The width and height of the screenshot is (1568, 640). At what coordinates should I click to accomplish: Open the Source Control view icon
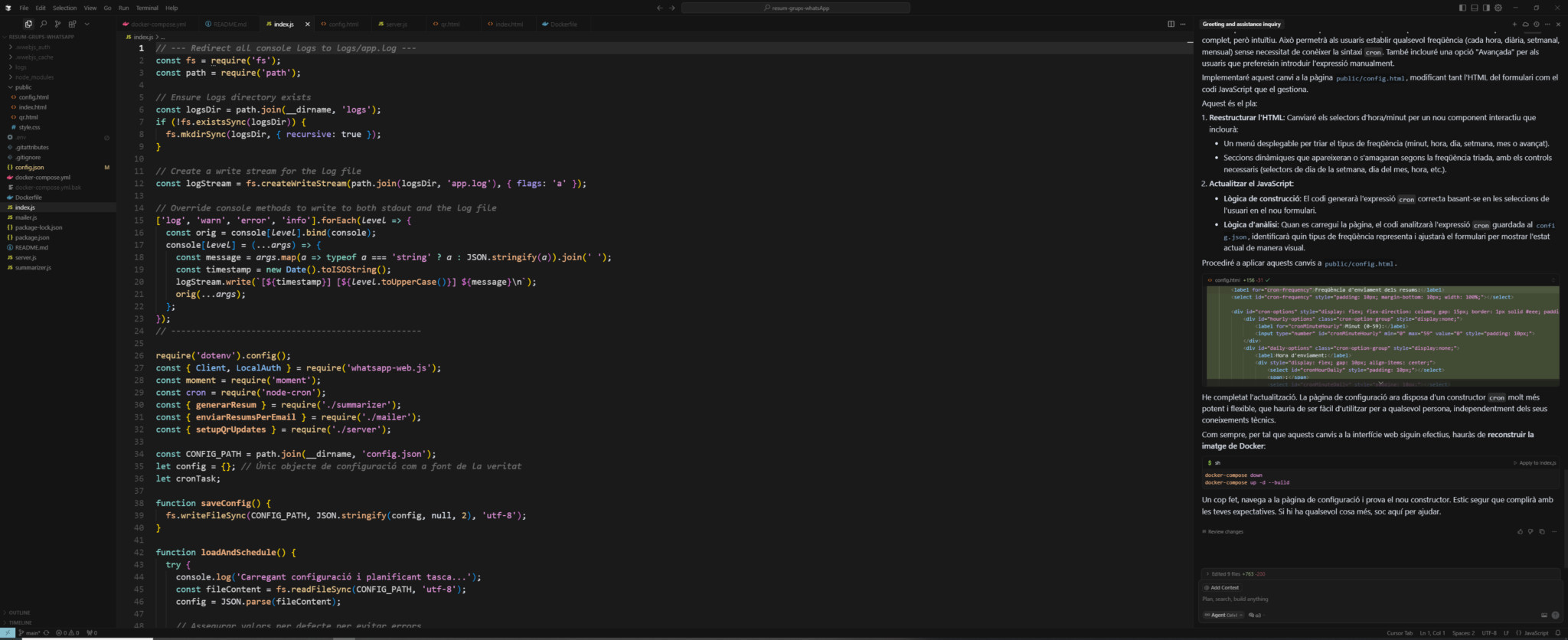pos(57,24)
